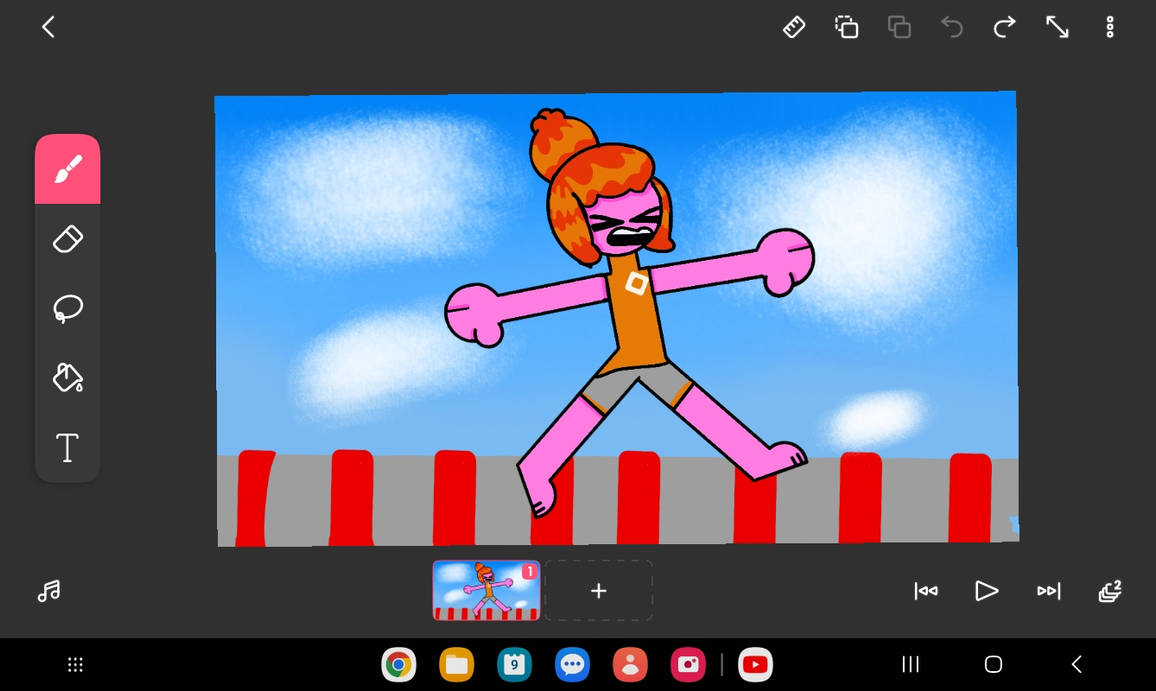1156x691 pixels.
Task: Go back with the top-left arrow
Action: pyautogui.click(x=47, y=27)
